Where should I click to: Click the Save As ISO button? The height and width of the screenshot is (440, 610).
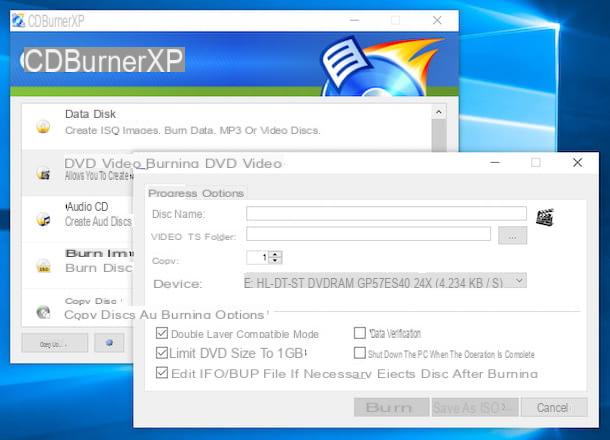pyautogui.click(x=475, y=407)
